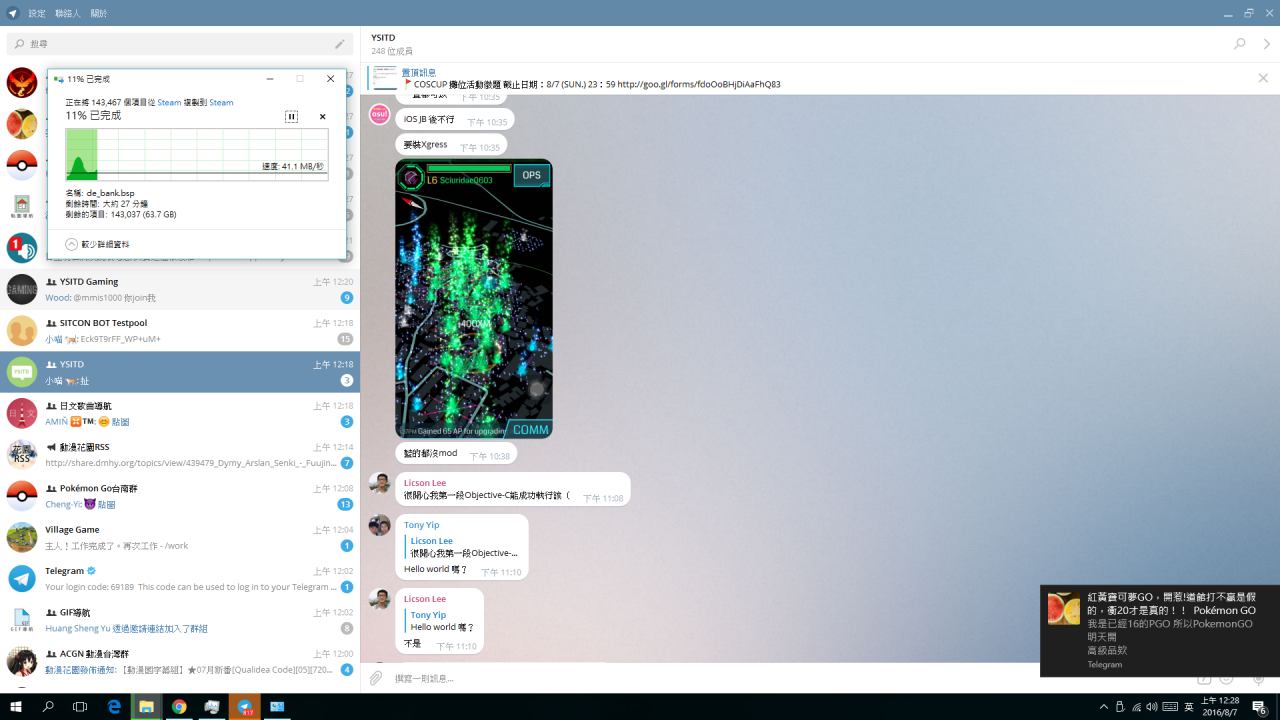Click Tony Yip's sender name

pyautogui.click(x=421, y=525)
